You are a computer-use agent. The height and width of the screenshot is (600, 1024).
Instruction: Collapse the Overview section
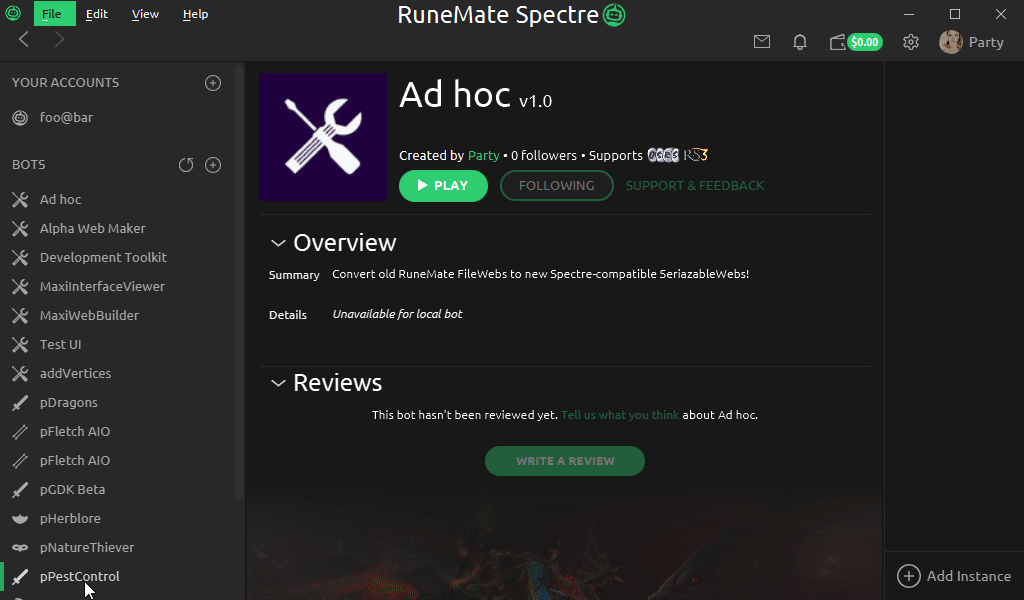click(278, 244)
